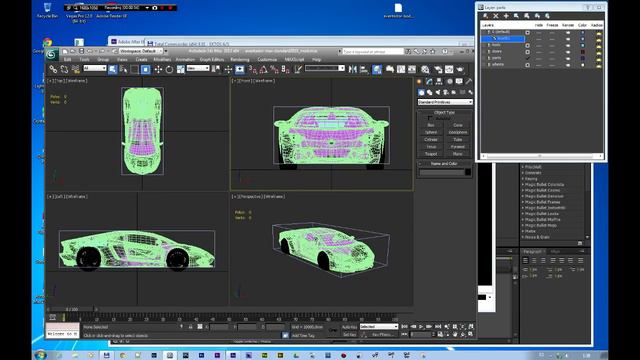Image resolution: width=640 pixels, height=360 pixels.
Task: Click the Play Animation button
Action: point(421,327)
